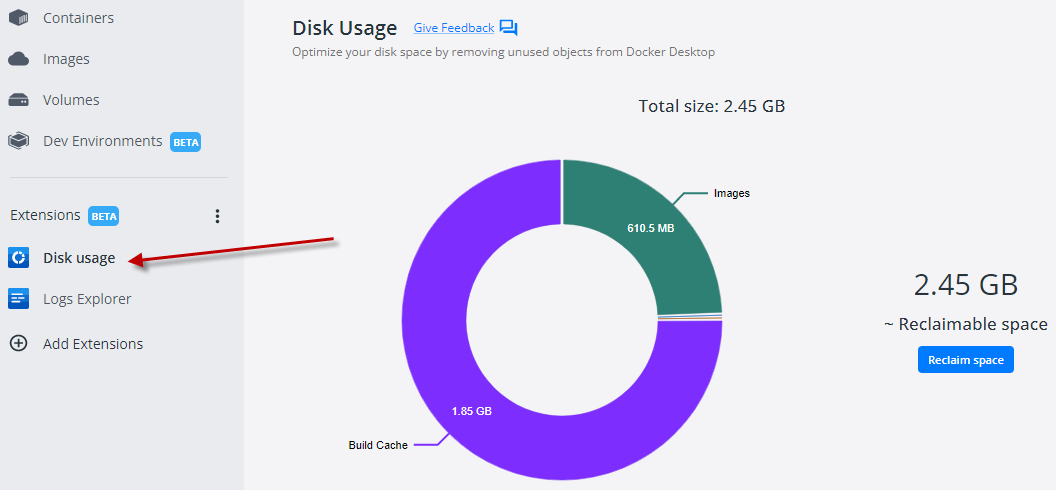This screenshot has height=490, width=1056.
Task: Click the Containers icon in sidebar
Action: pos(18,18)
